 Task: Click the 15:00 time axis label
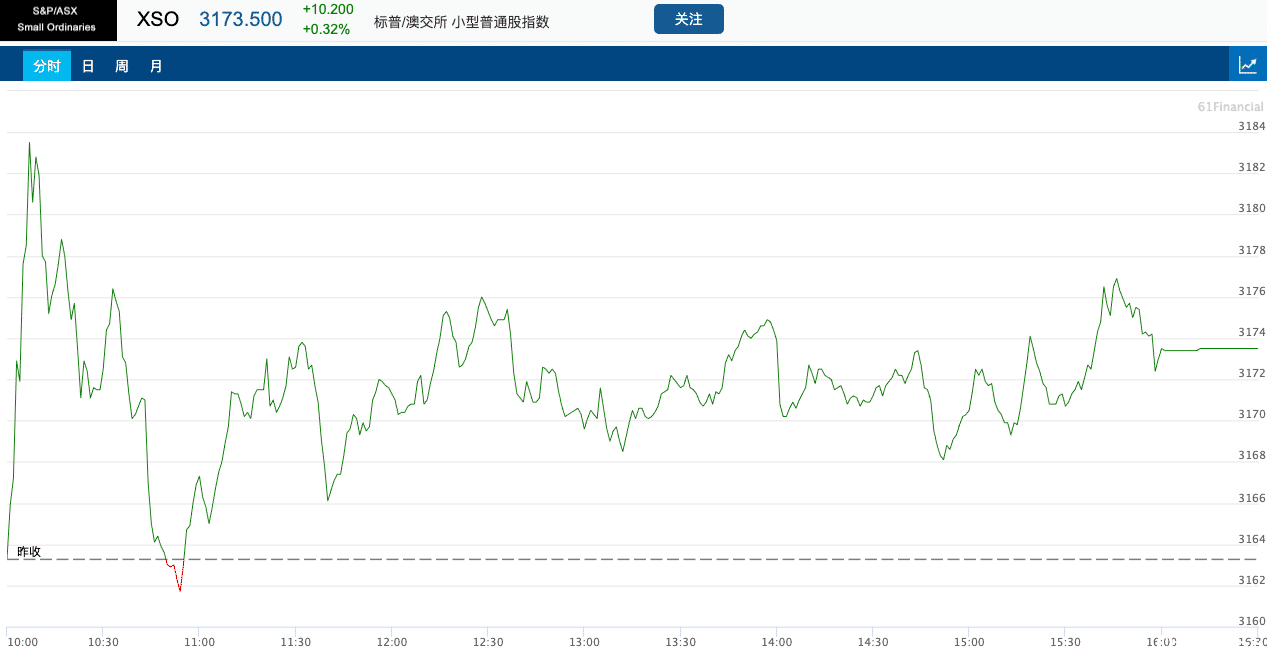[969, 642]
